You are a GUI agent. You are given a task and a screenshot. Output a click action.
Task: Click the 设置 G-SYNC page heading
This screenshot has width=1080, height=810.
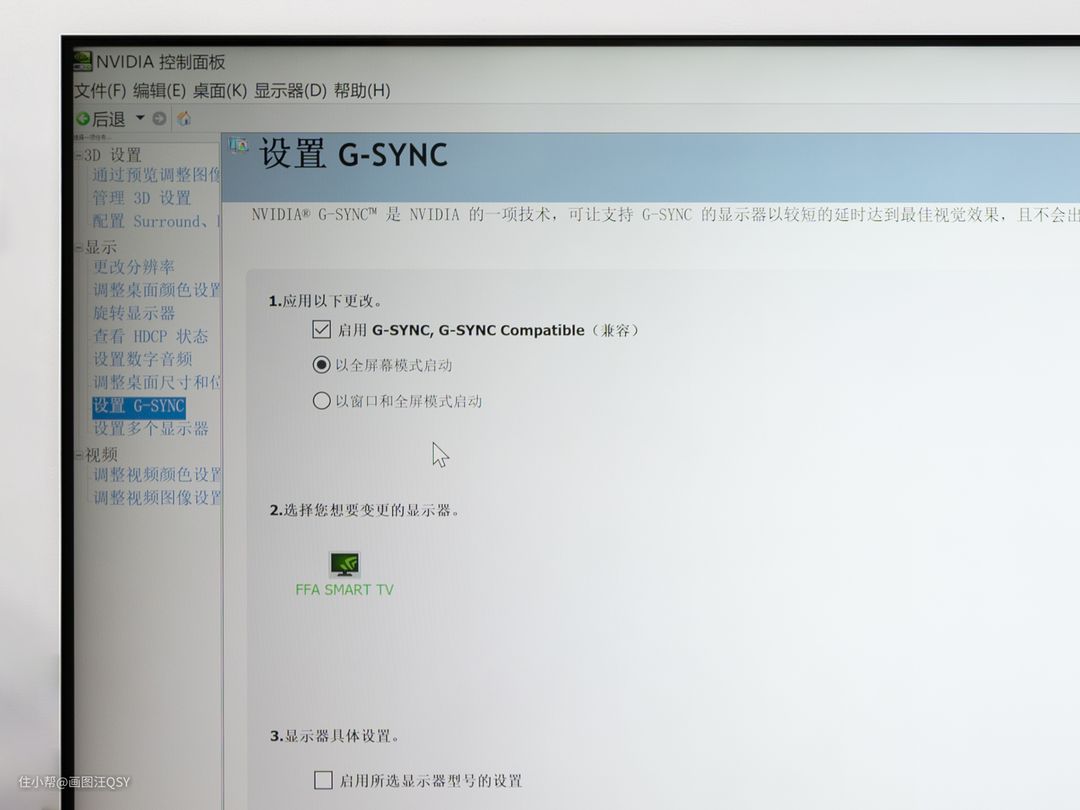pos(353,154)
